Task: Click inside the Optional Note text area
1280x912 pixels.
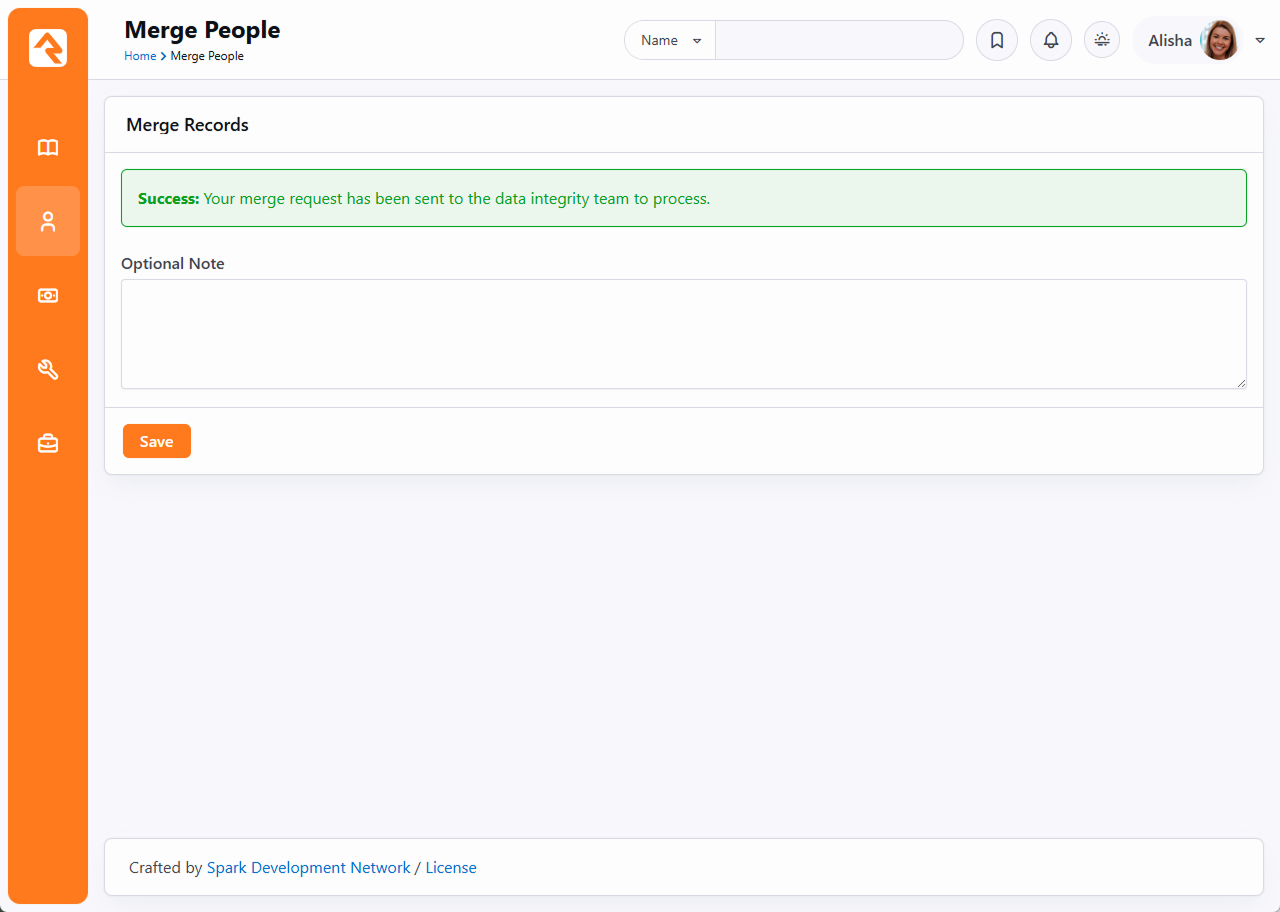Action: click(683, 334)
